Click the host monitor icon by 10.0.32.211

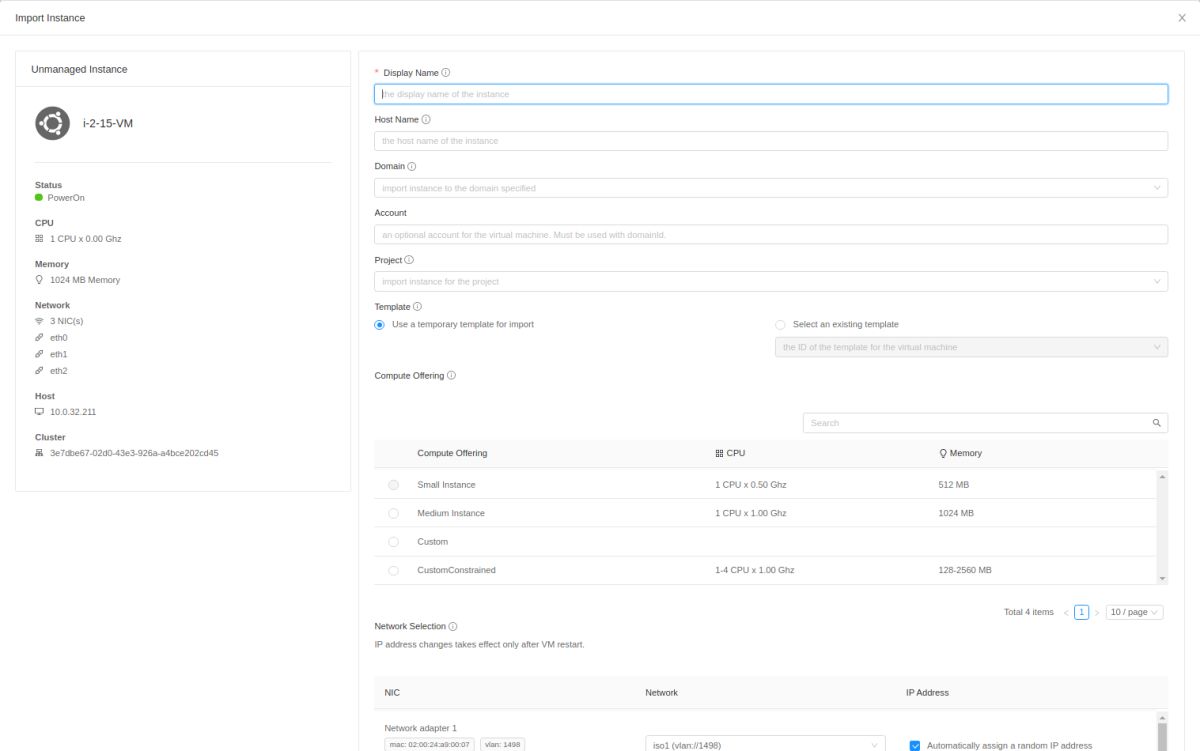click(39, 412)
